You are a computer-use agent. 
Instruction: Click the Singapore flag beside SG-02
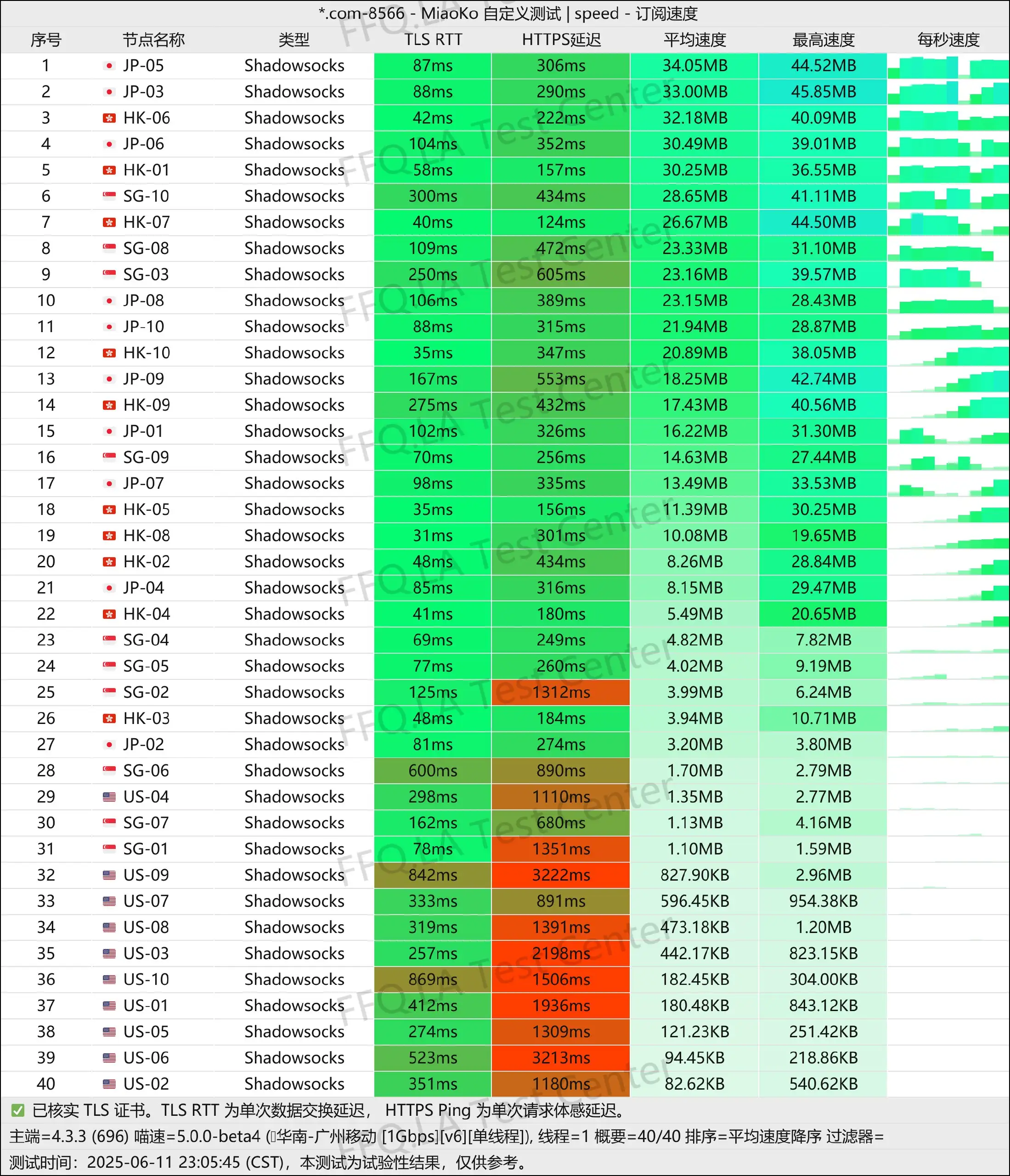point(109,692)
